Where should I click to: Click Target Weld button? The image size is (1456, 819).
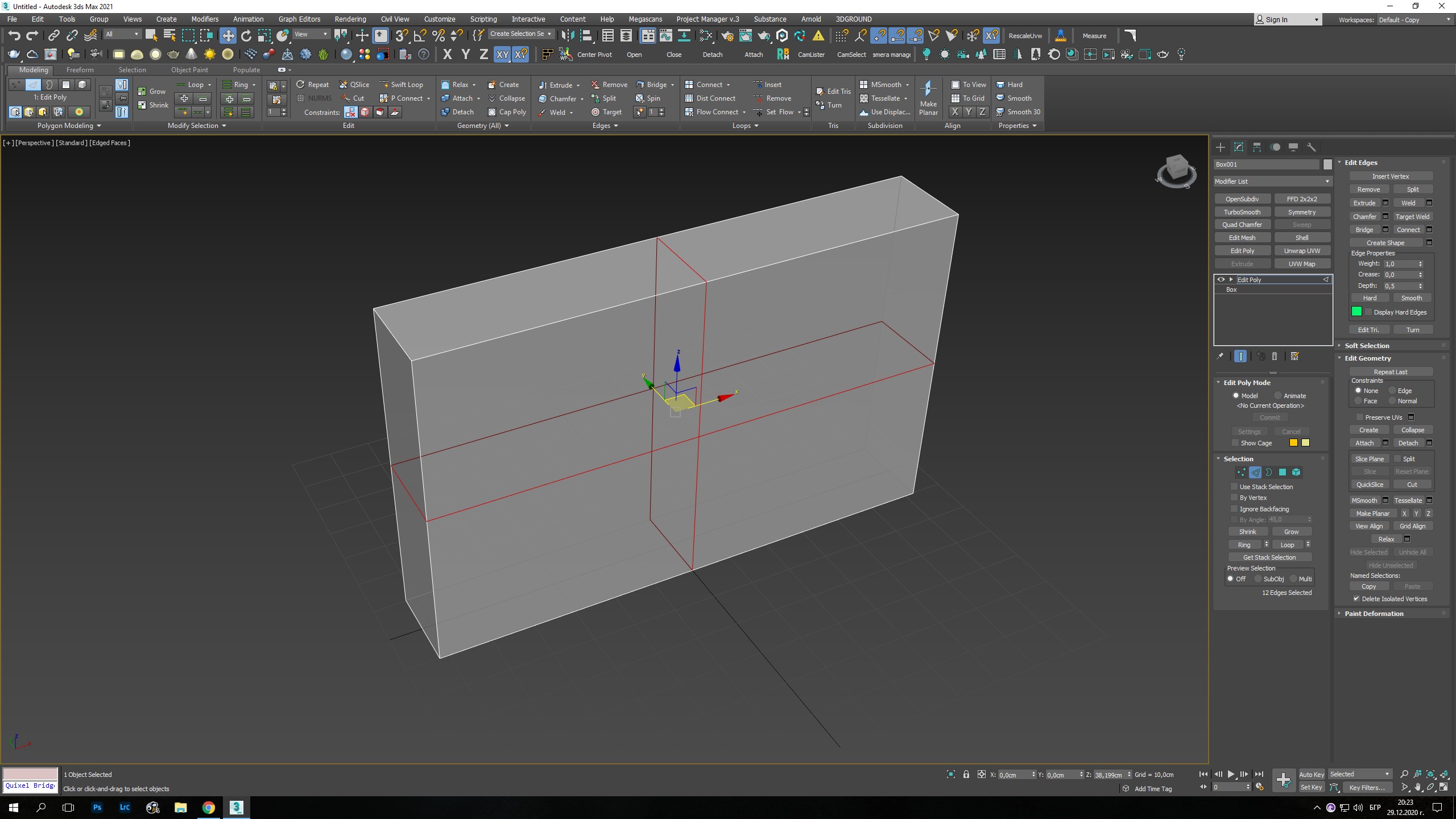point(1412,217)
